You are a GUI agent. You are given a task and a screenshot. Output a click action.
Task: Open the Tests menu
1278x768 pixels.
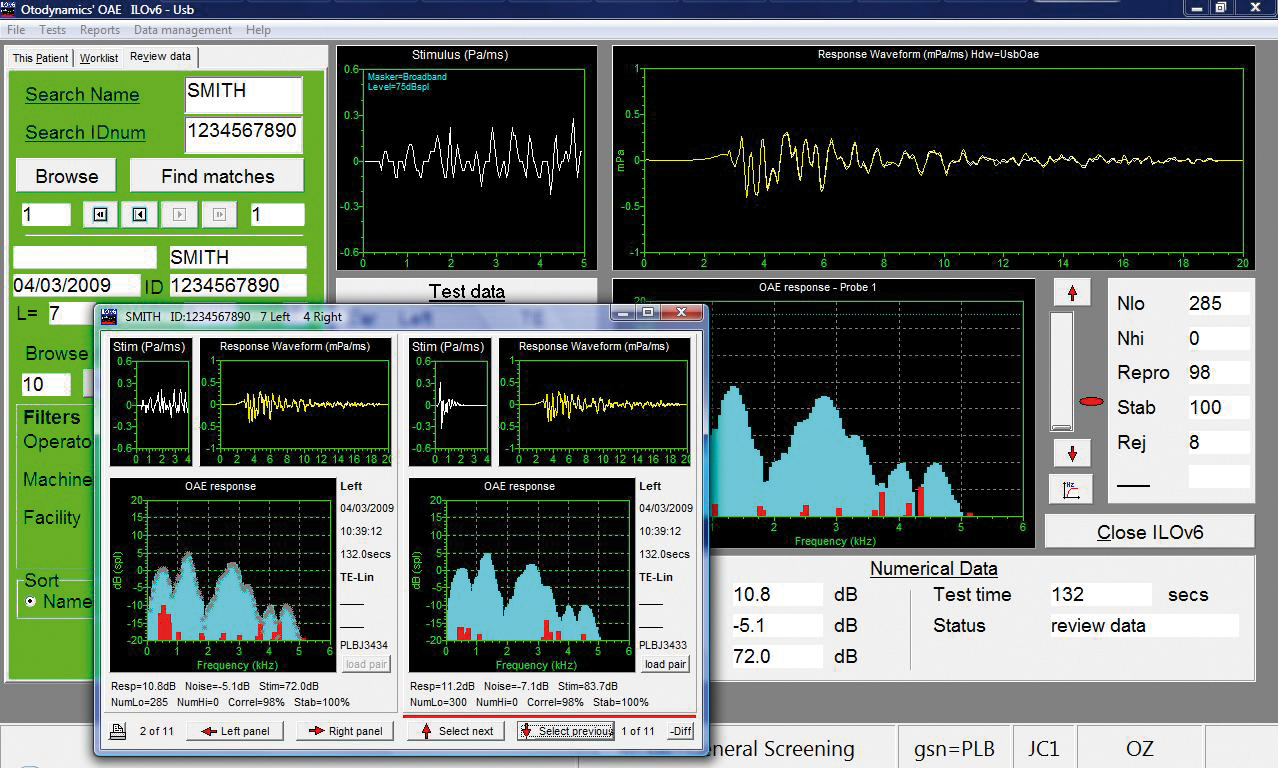(x=53, y=30)
